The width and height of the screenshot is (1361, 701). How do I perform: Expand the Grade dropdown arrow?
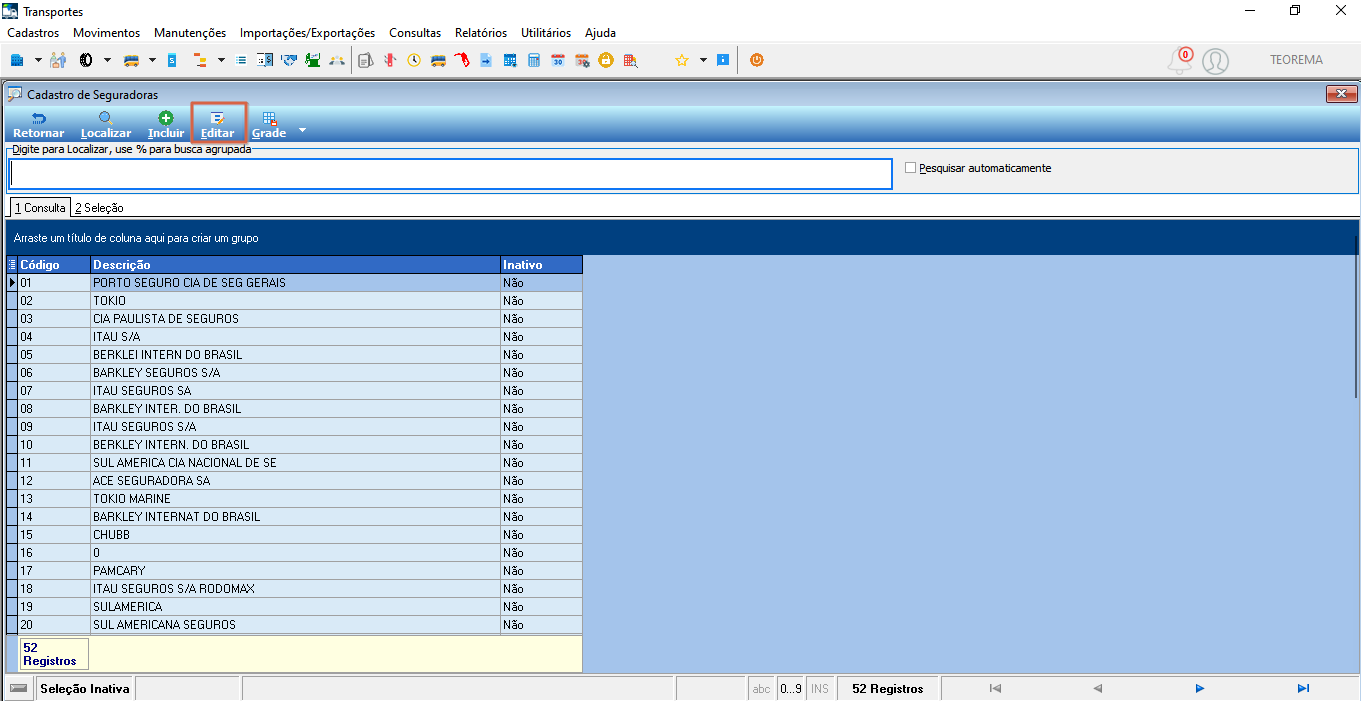[x=302, y=130]
